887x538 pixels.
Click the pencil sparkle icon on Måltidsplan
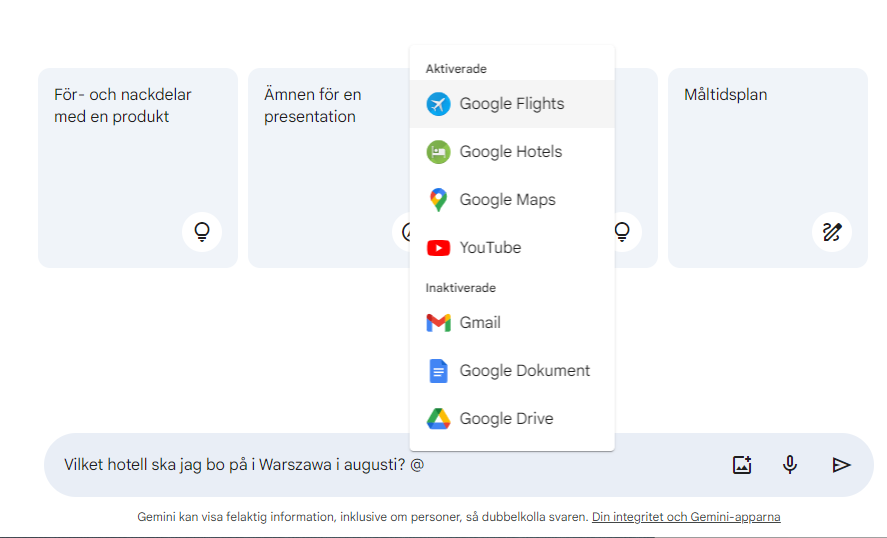(x=831, y=232)
